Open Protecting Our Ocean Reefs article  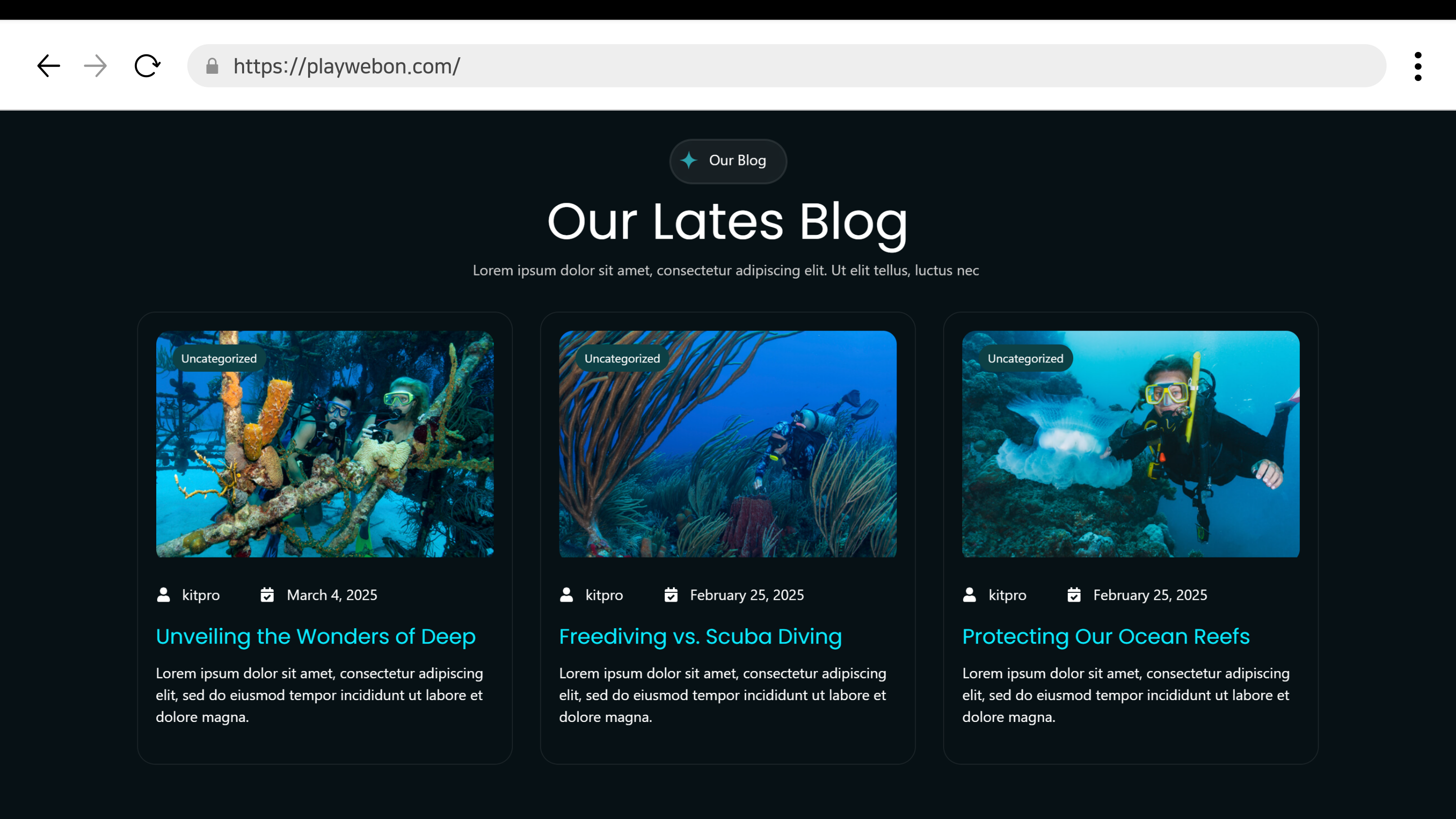coord(1106,637)
